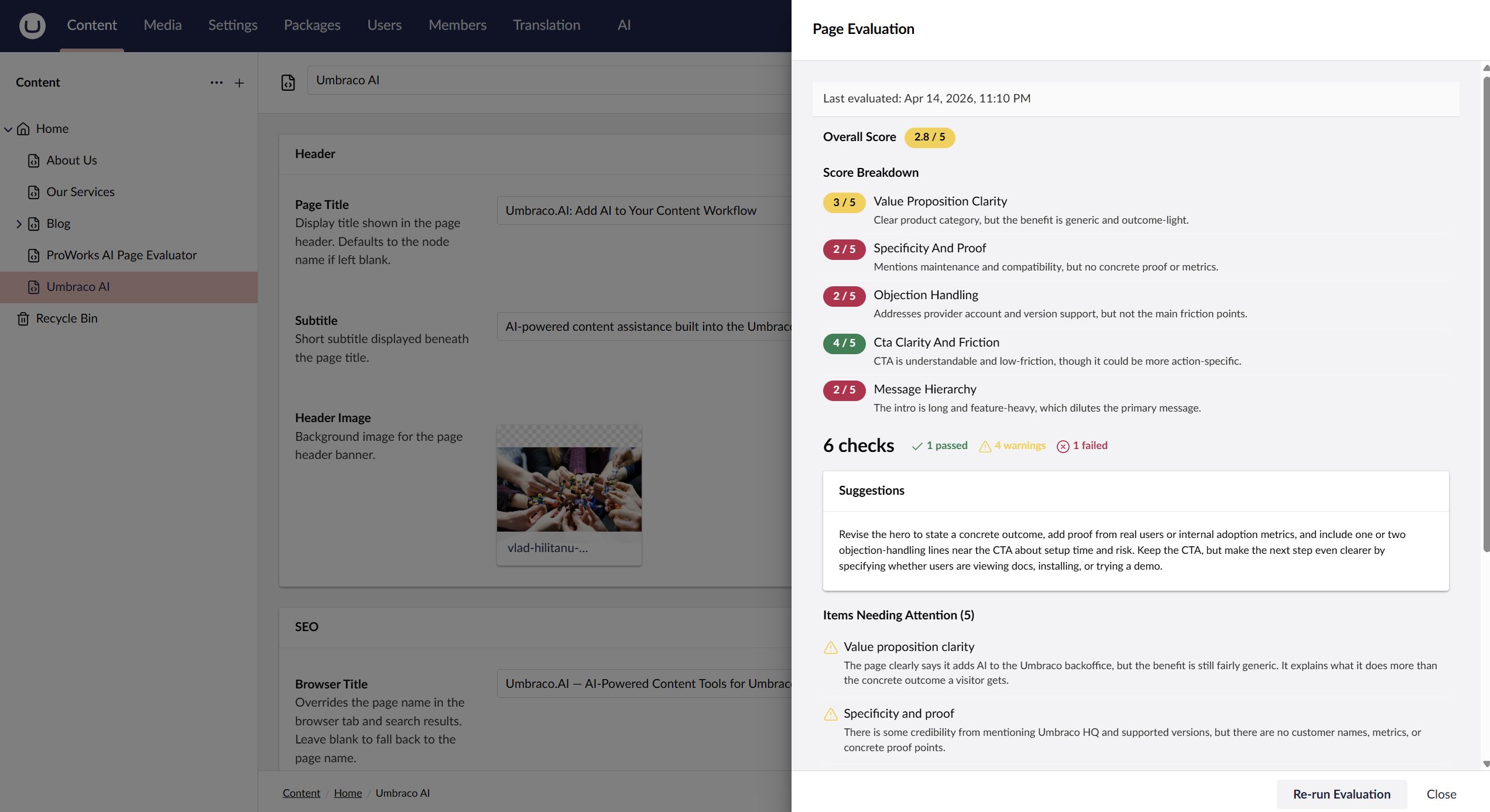
Task: Click the 2 / 5 Objection Handling badge
Action: point(844,296)
